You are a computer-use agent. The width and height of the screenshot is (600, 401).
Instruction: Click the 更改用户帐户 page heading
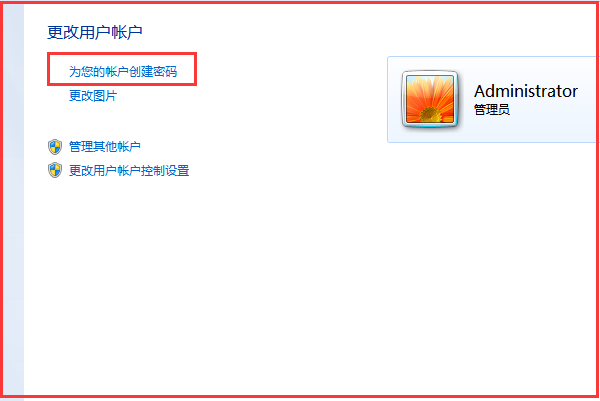[x=95, y=32]
